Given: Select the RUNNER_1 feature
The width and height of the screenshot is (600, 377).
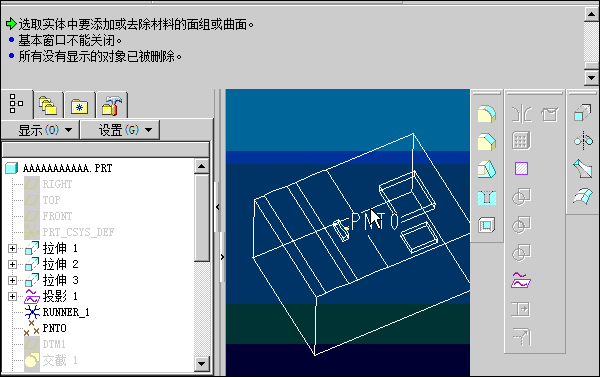Looking at the screenshot, I should [x=66, y=312].
